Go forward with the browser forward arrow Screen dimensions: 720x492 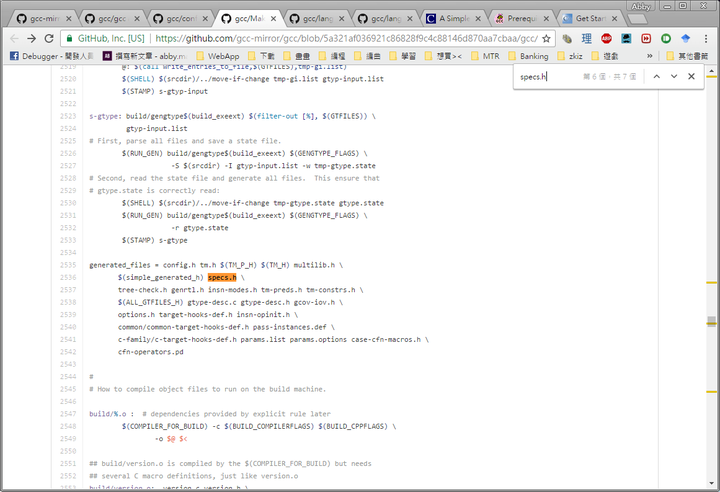point(31,39)
